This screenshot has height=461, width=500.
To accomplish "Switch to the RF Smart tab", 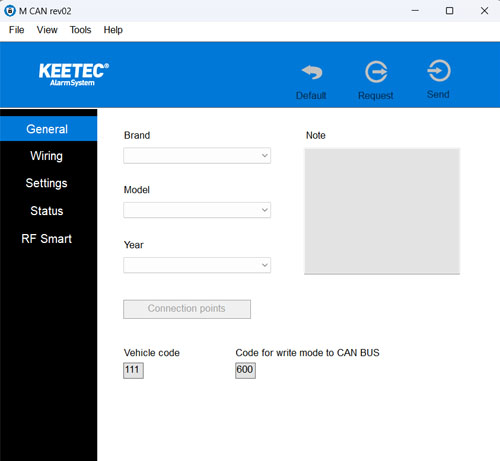I will (x=46, y=239).
